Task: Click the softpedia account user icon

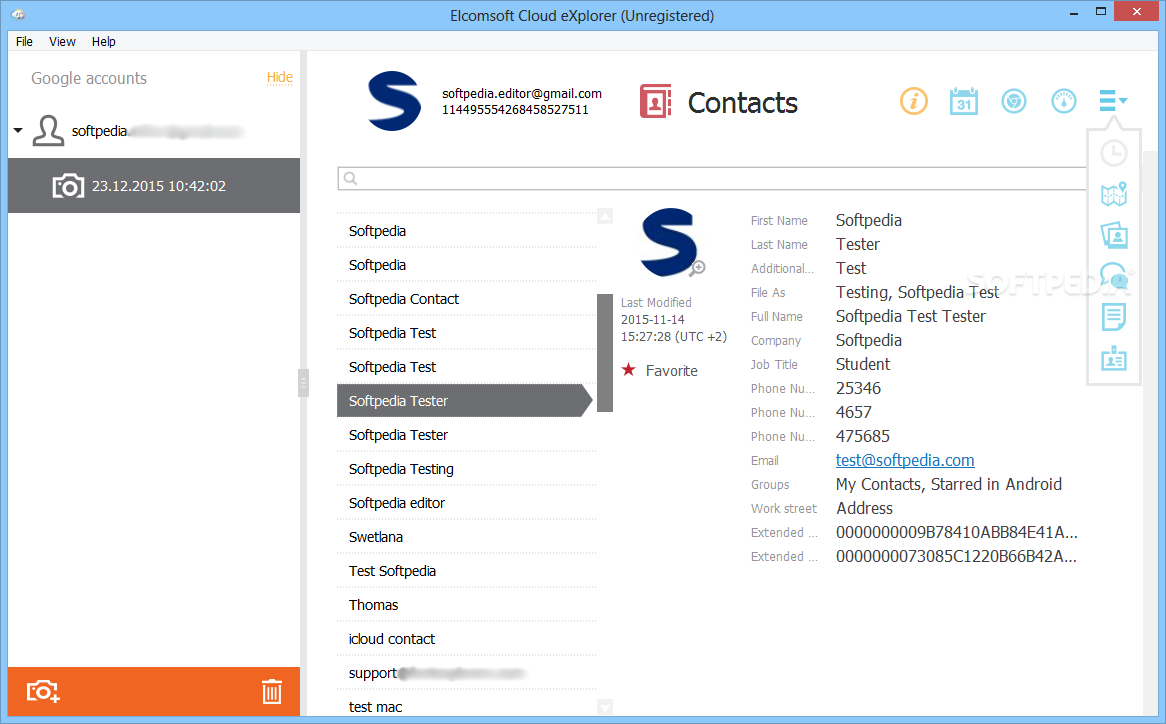Action: (x=48, y=131)
